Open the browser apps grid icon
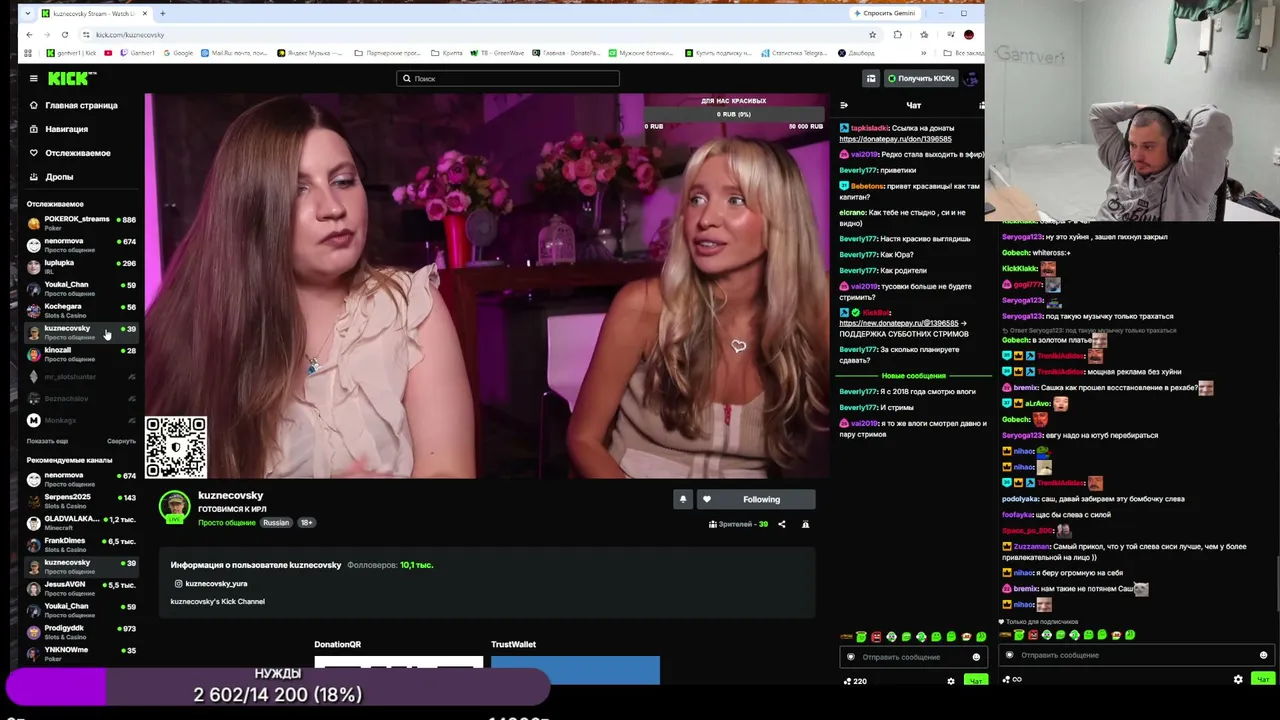The height and width of the screenshot is (720, 1280). pos(28,53)
